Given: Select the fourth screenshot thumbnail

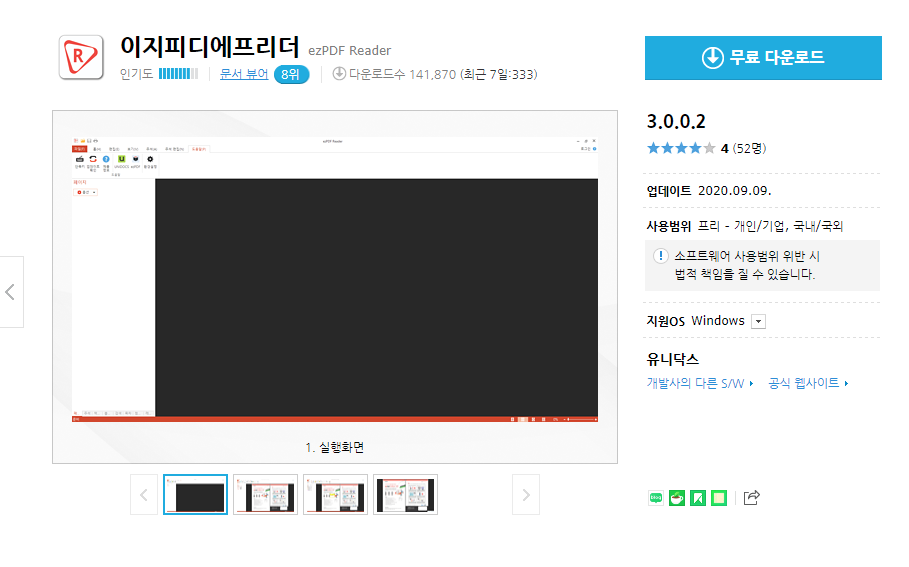Looking at the screenshot, I should (x=405, y=495).
